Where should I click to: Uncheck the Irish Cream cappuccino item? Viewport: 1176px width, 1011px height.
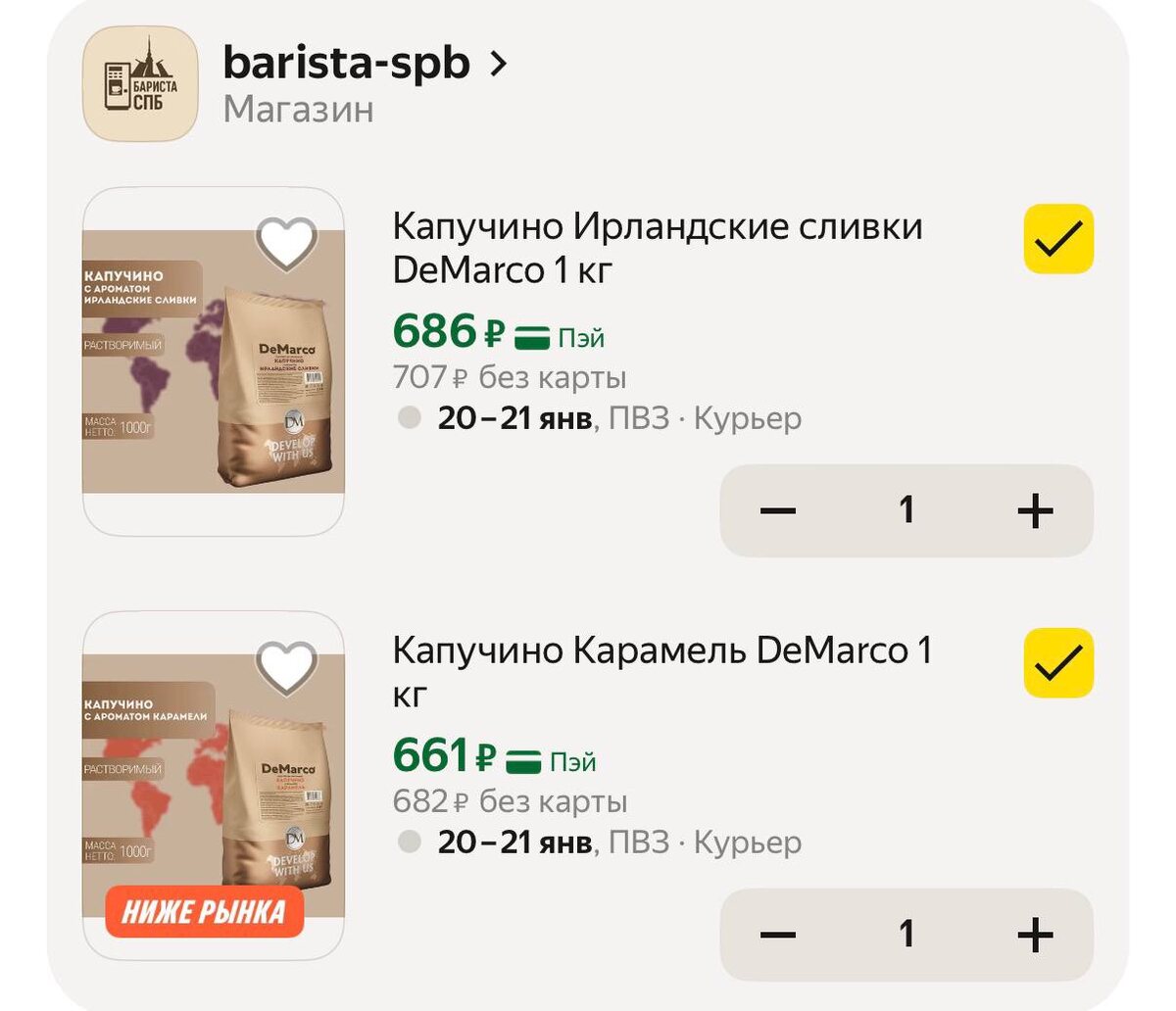1058,239
